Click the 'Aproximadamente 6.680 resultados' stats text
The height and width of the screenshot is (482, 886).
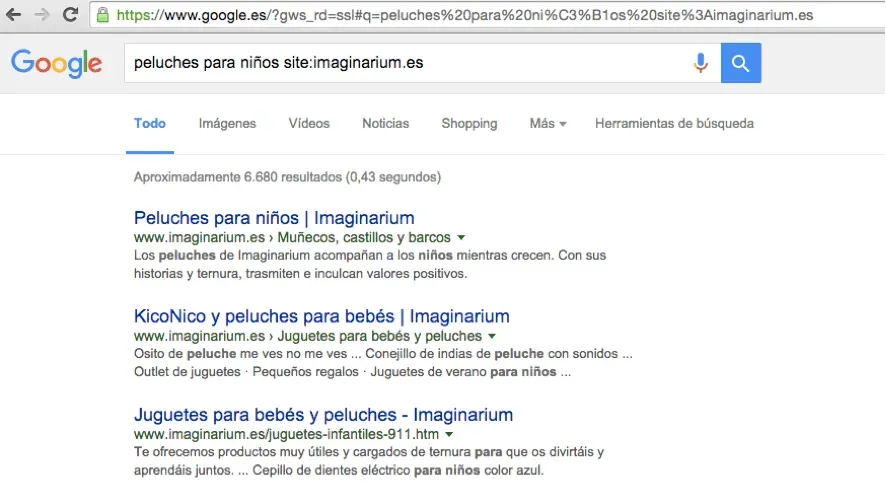tap(287, 177)
